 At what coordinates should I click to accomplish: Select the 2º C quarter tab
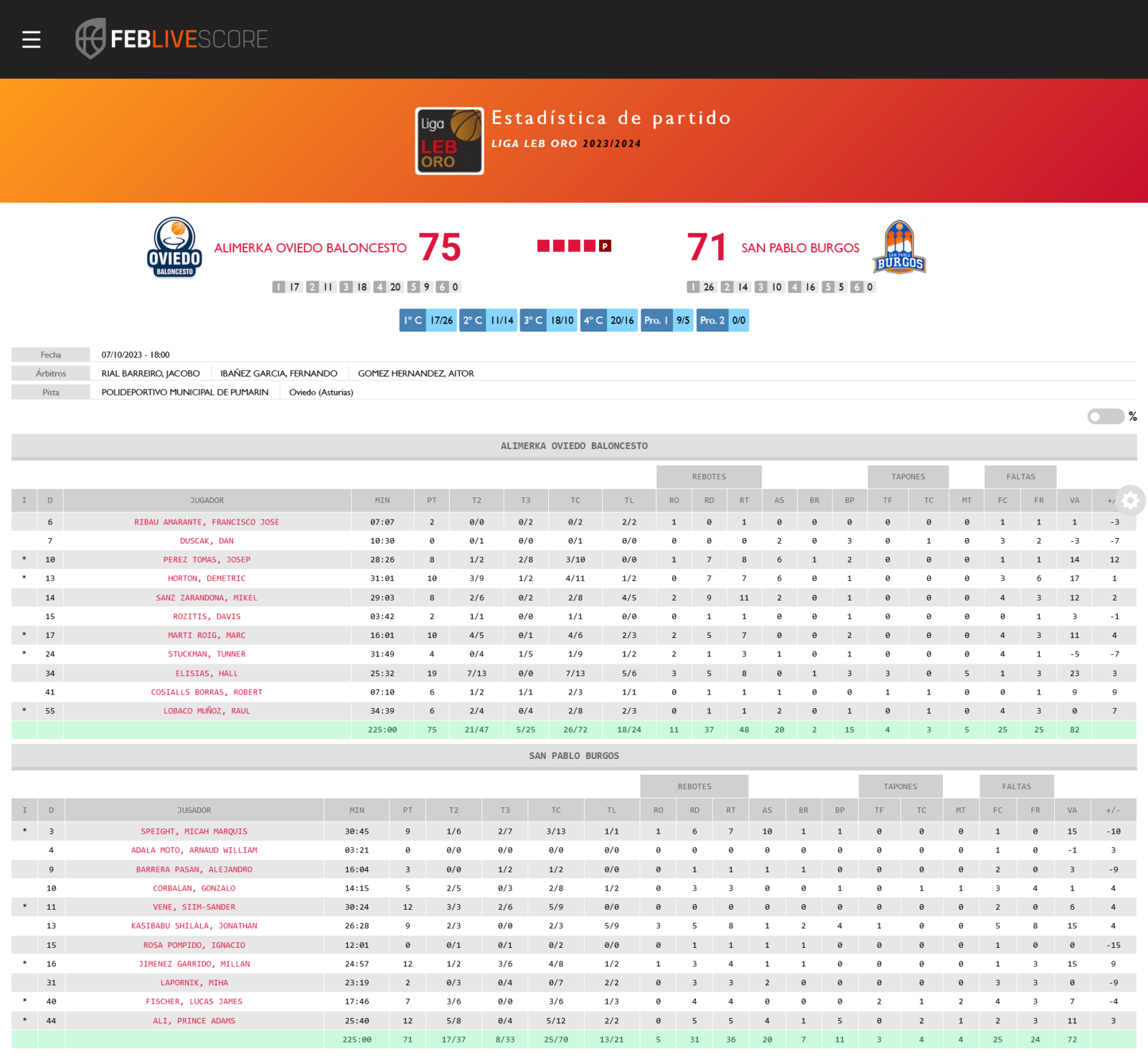(x=488, y=320)
